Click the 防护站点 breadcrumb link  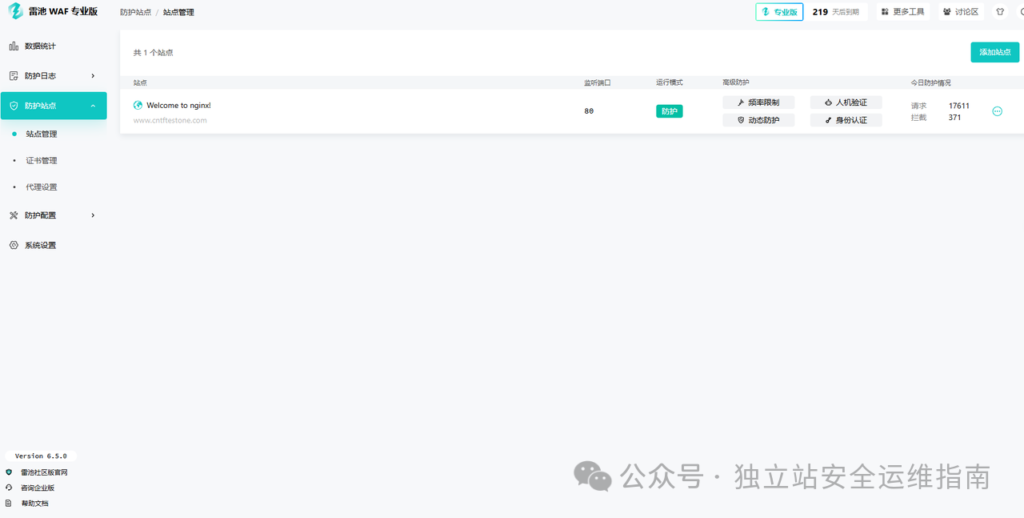(x=135, y=12)
